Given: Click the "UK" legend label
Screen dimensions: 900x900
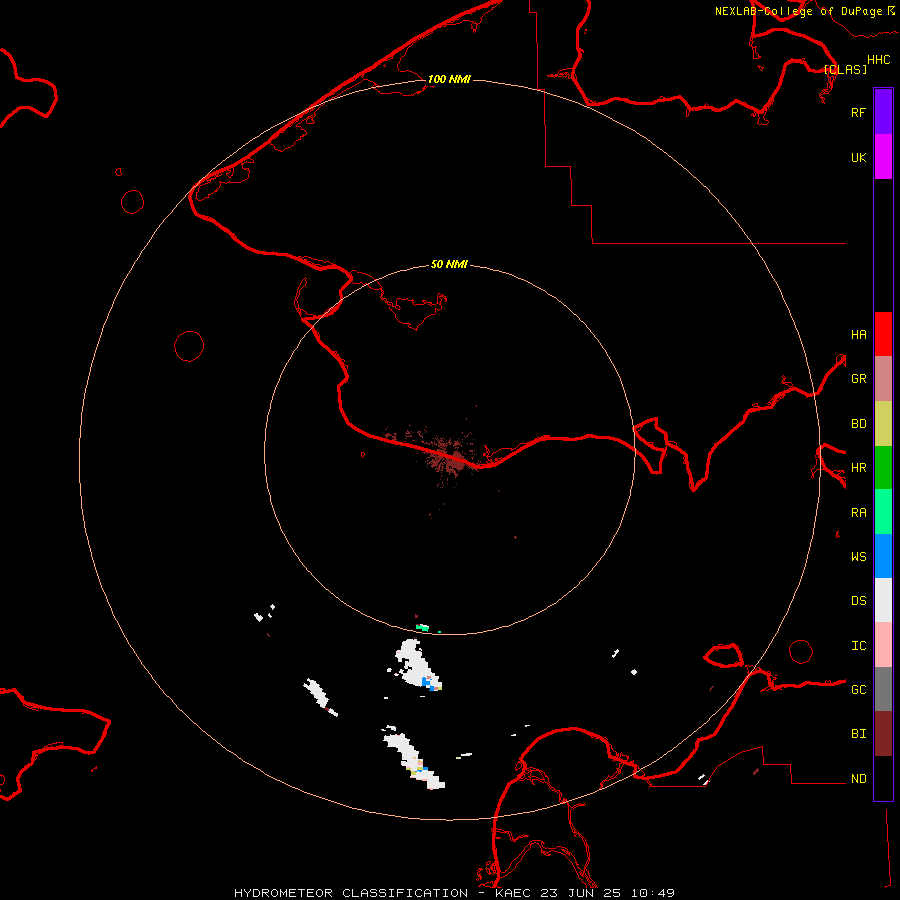Looking at the screenshot, I should [858, 157].
